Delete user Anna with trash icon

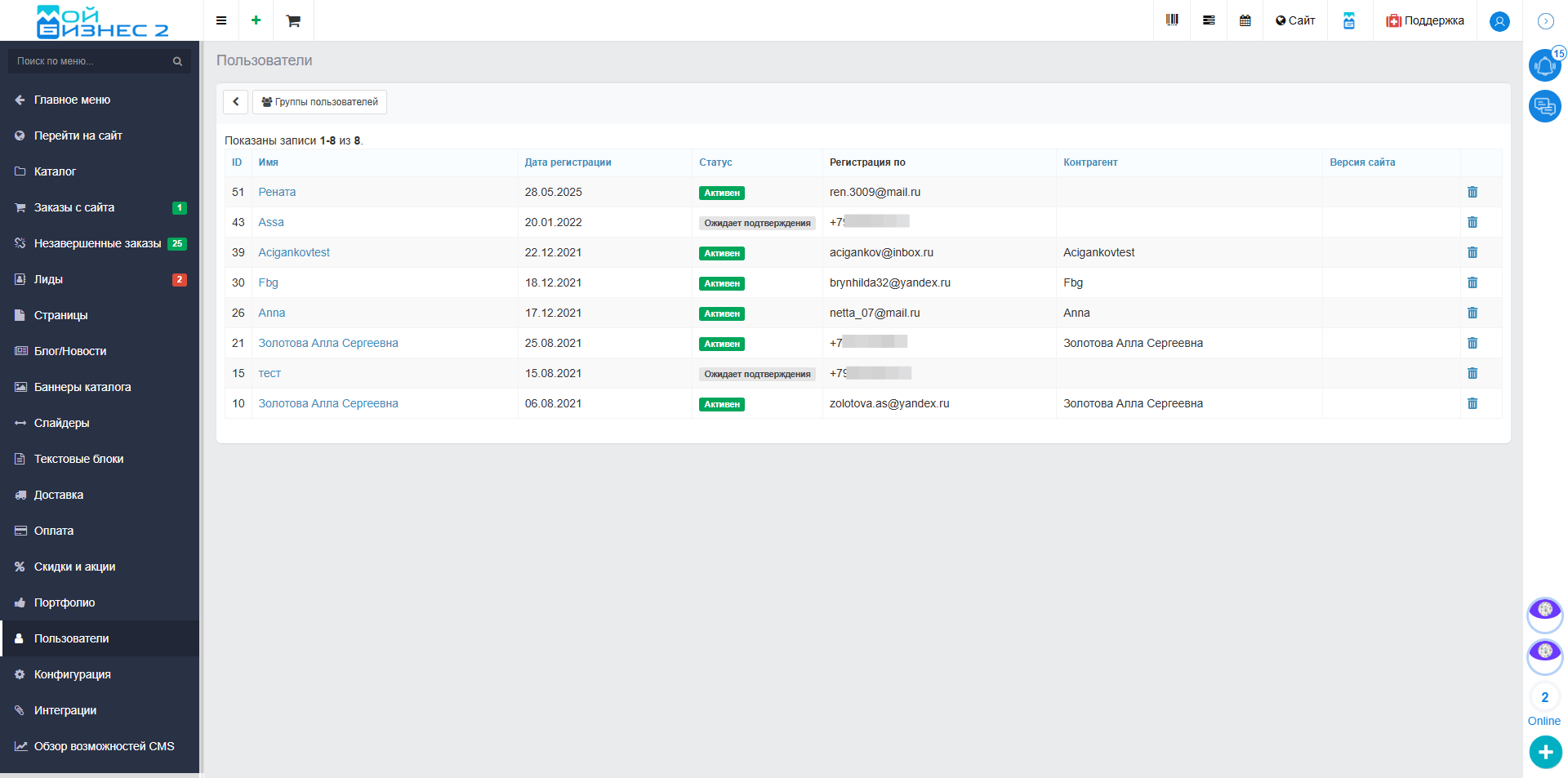pos(1472,313)
